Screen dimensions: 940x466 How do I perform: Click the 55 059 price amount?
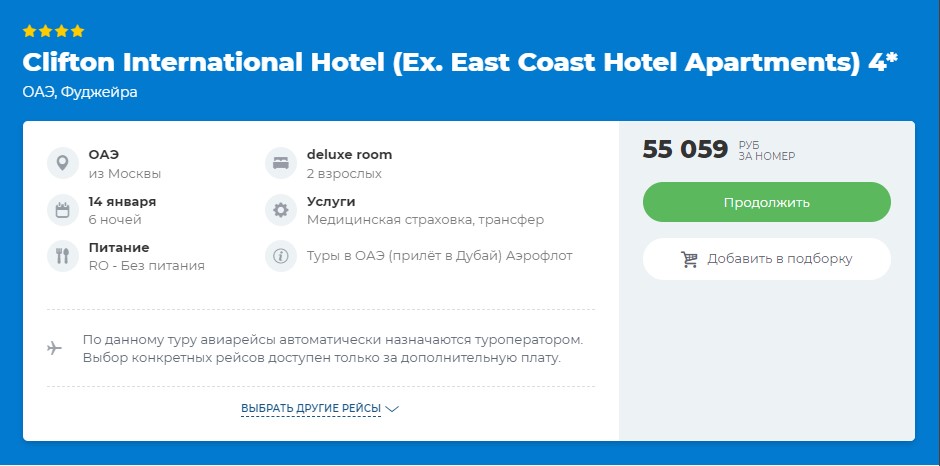(x=685, y=150)
